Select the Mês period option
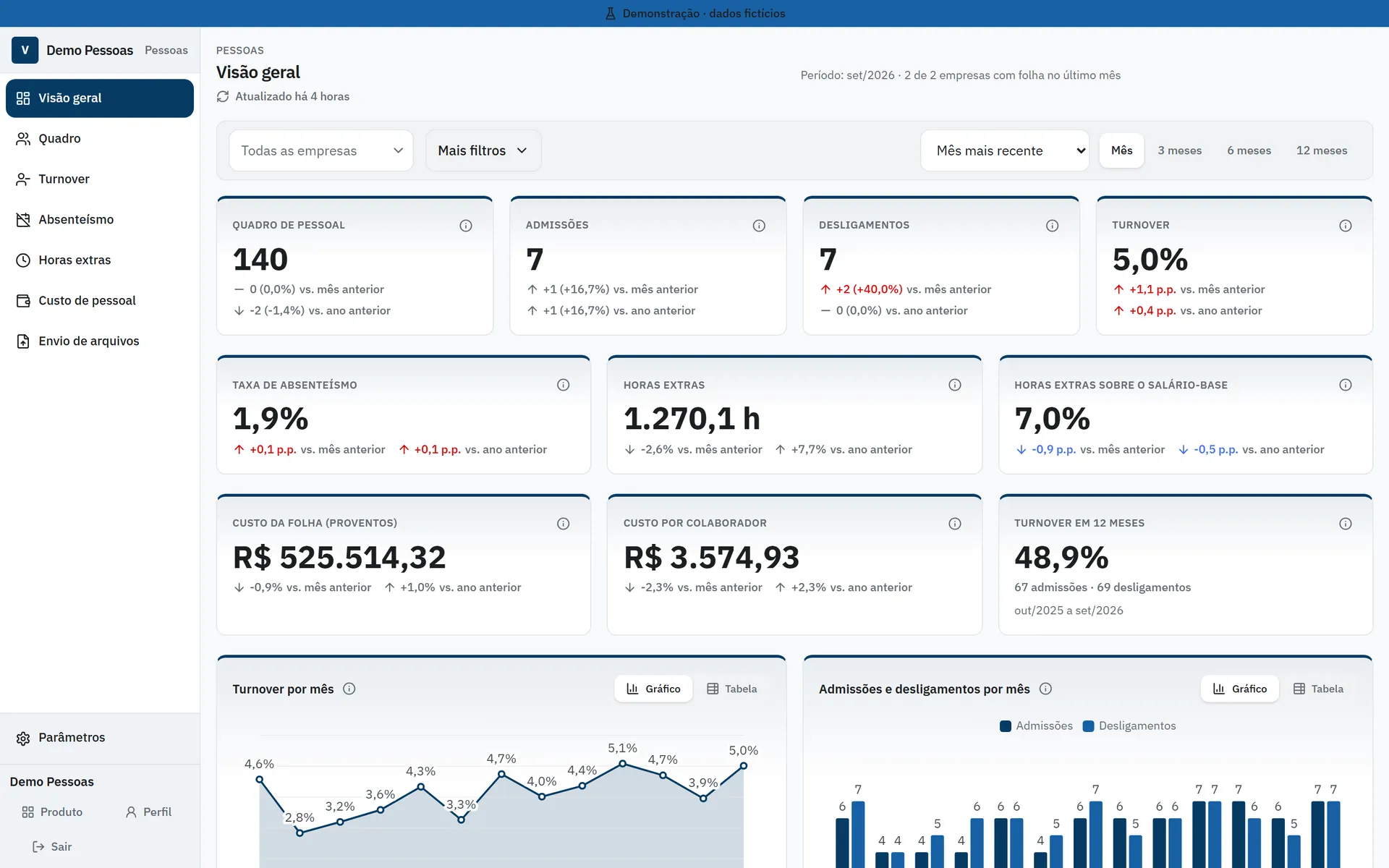The height and width of the screenshot is (868, 1389). [1121, 150]
